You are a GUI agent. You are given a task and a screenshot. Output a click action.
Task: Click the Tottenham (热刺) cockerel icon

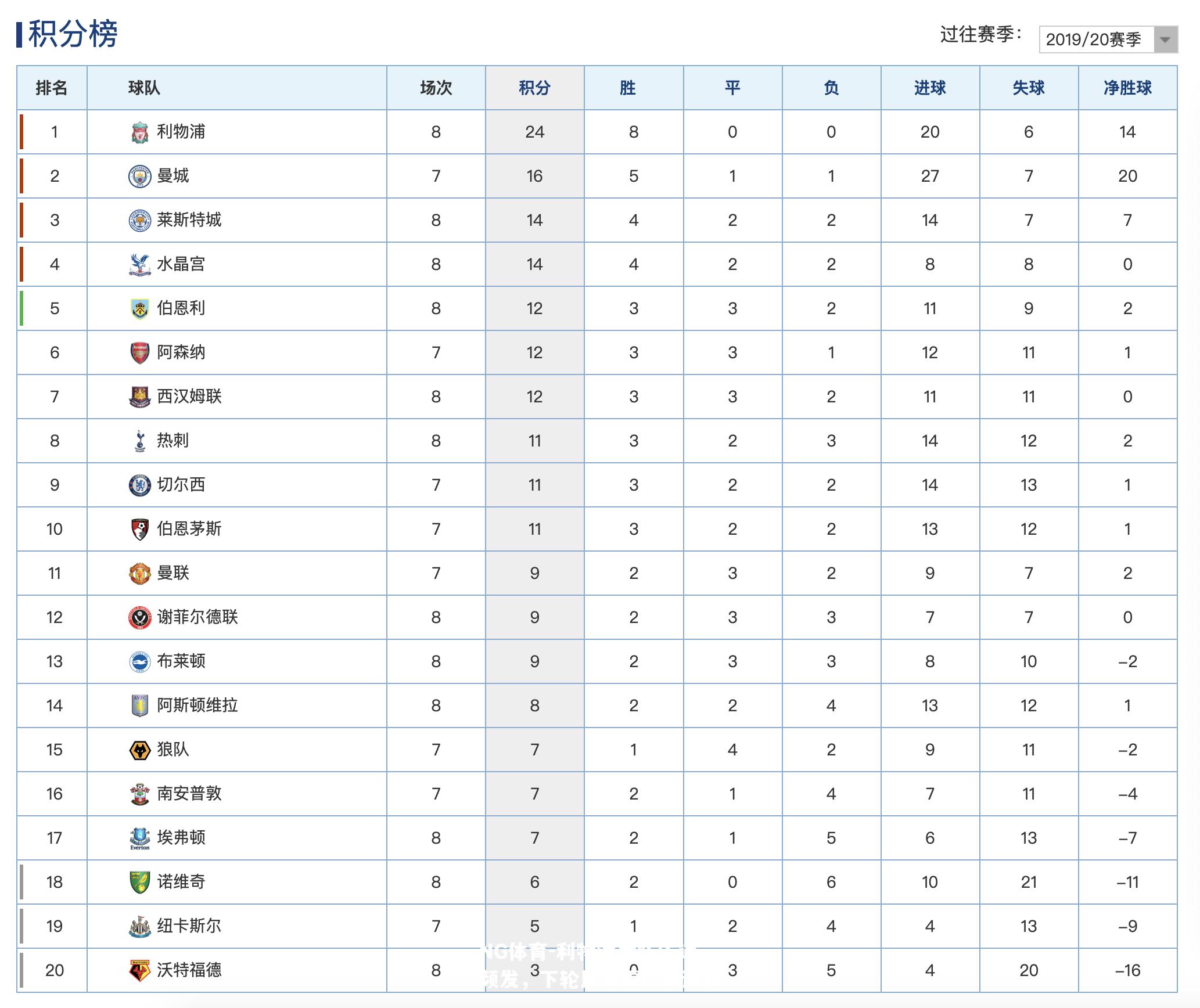pos(139,441)
